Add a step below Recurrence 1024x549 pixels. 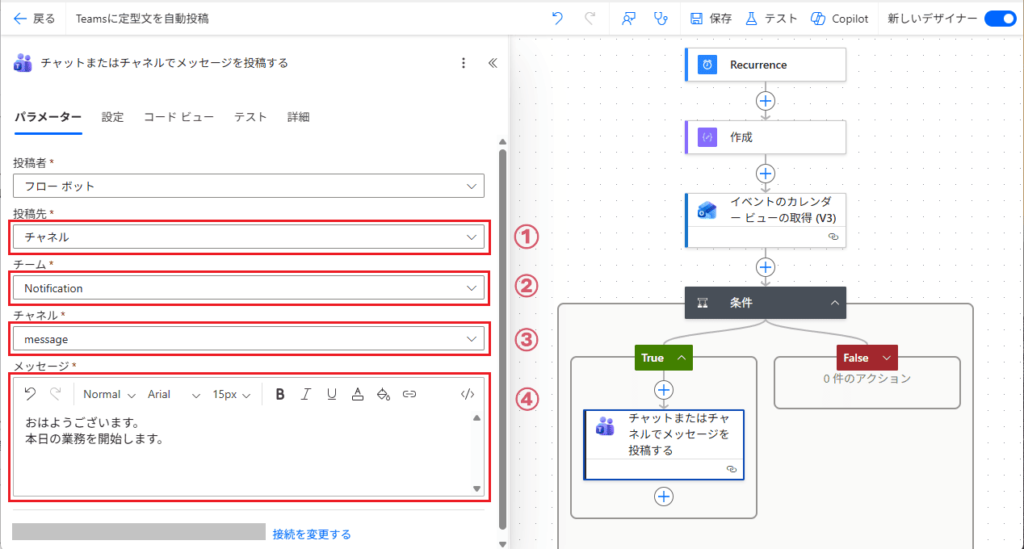[765, 101]
